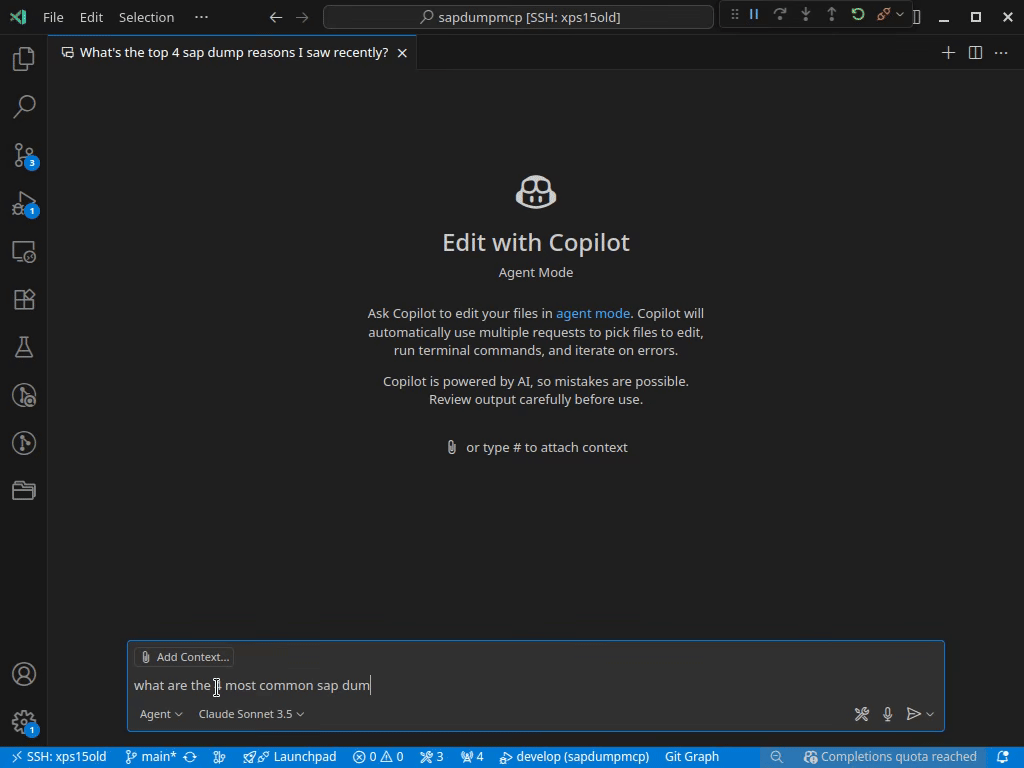Open Git Graph from status bar
This screenshot has height=768, width=1024.
click(x=692, y=757)
